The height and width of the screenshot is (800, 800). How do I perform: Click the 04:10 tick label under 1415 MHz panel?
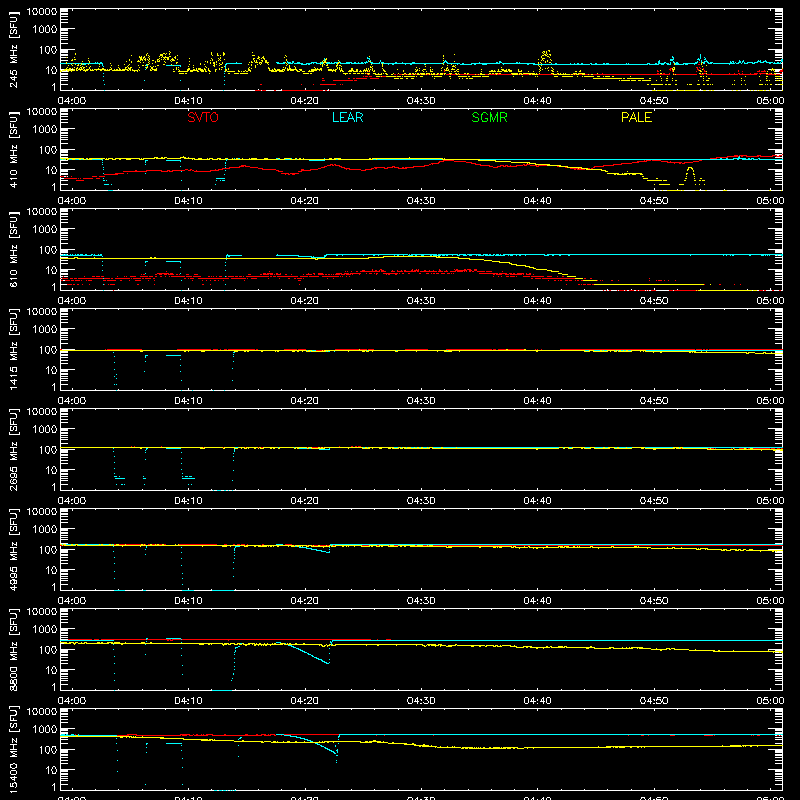click(x=188, y=401)
